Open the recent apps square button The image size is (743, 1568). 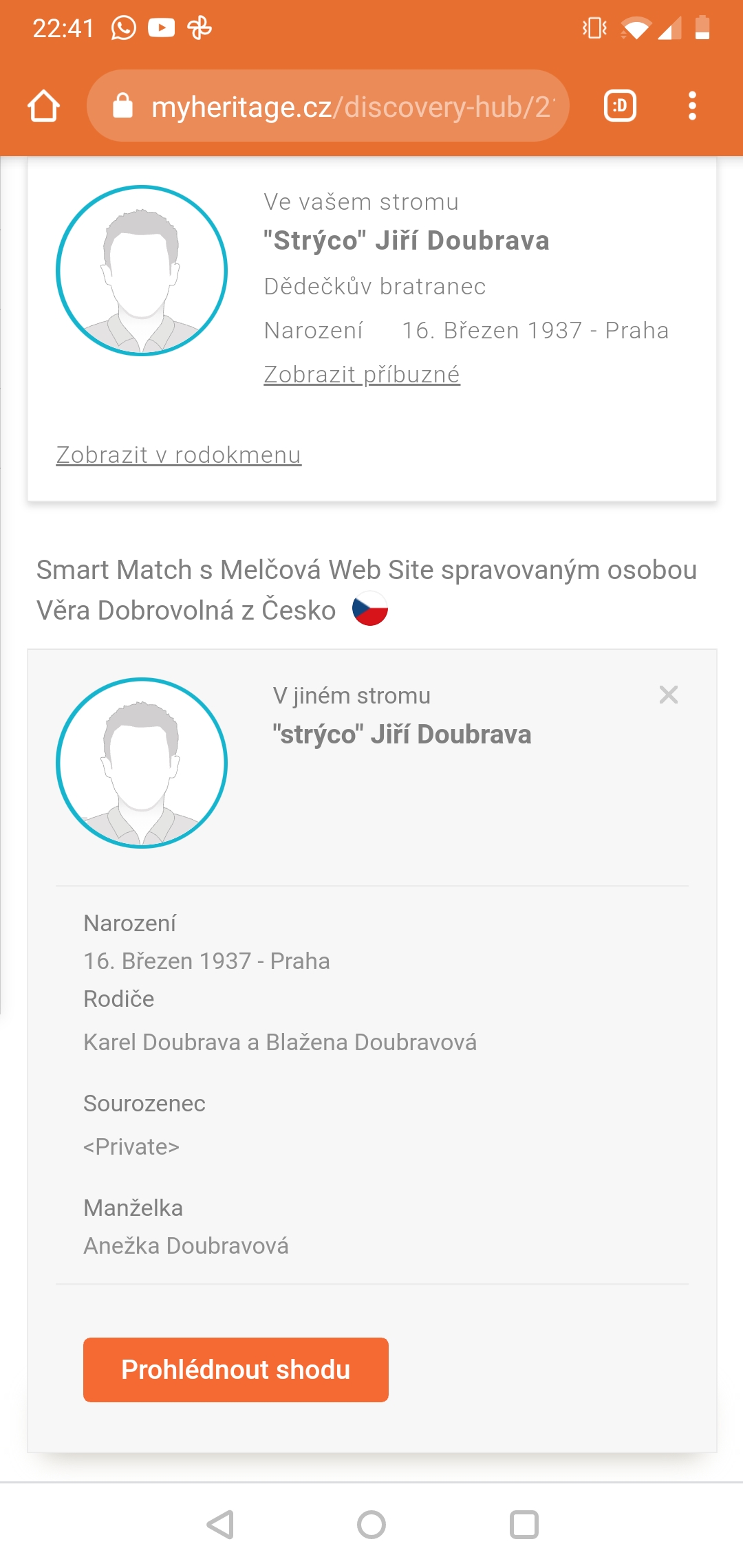click(524, 1525)
